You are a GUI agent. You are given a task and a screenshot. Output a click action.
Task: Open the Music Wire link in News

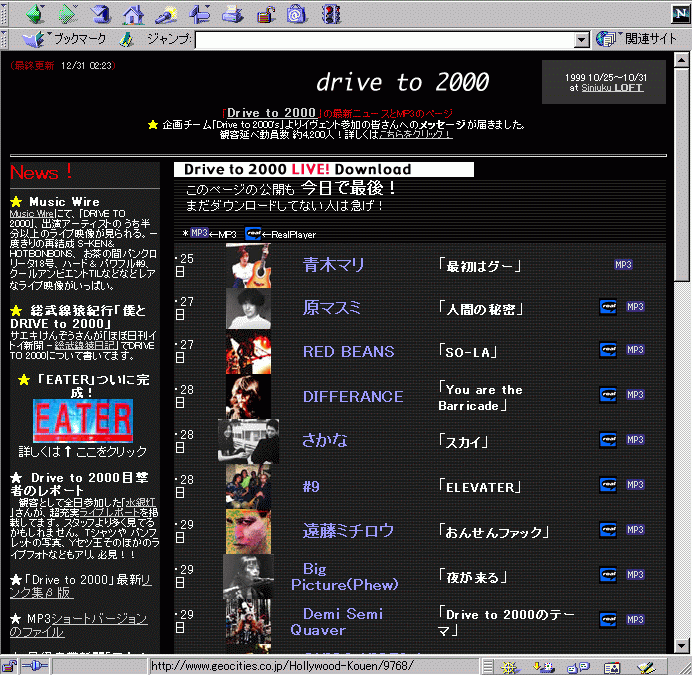[x=31, y=214]
